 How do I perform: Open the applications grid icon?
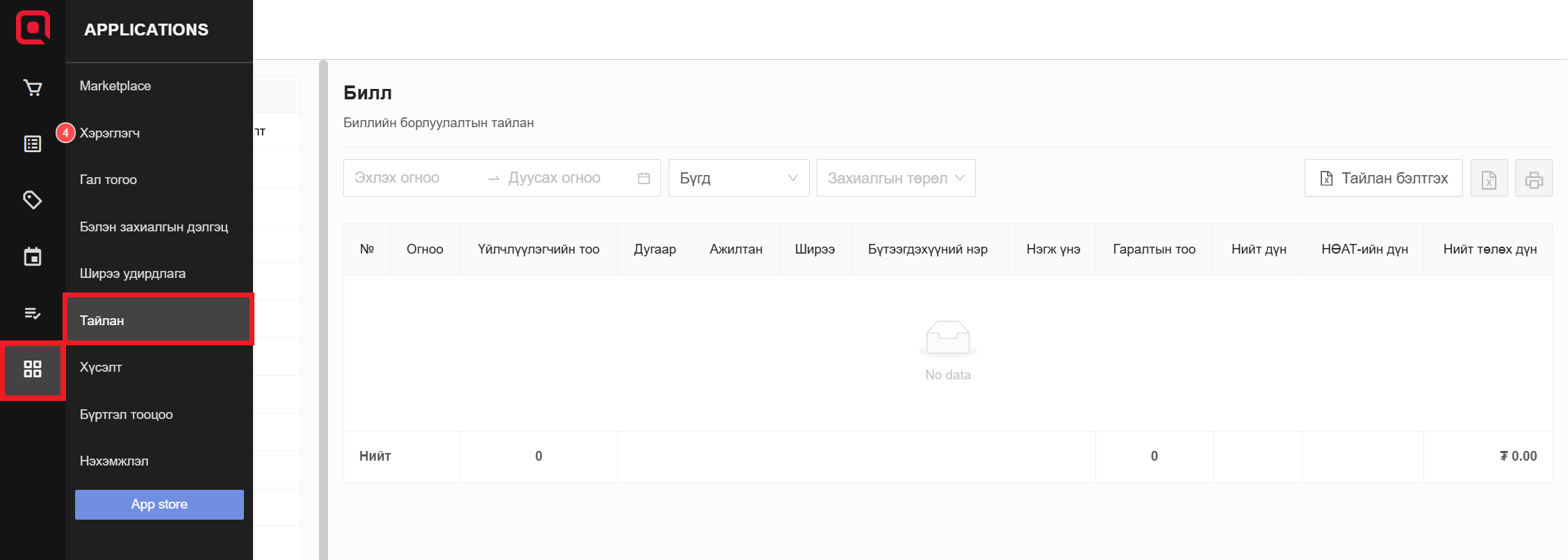33,369
